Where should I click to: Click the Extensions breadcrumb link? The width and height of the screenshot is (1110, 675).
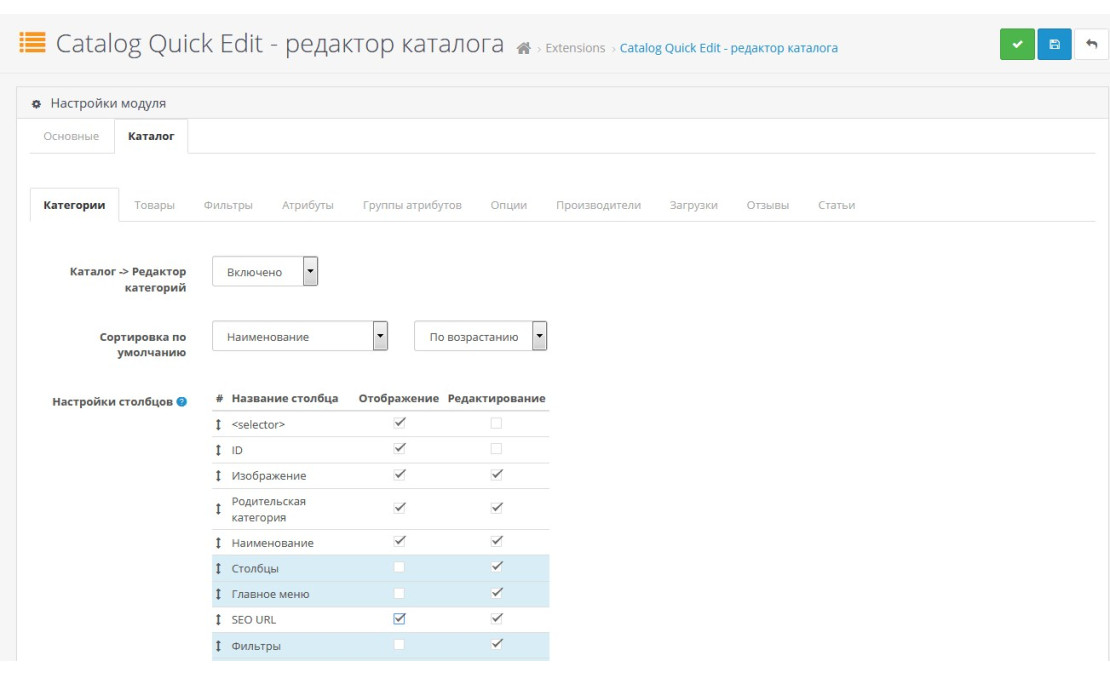coord(575,48)
